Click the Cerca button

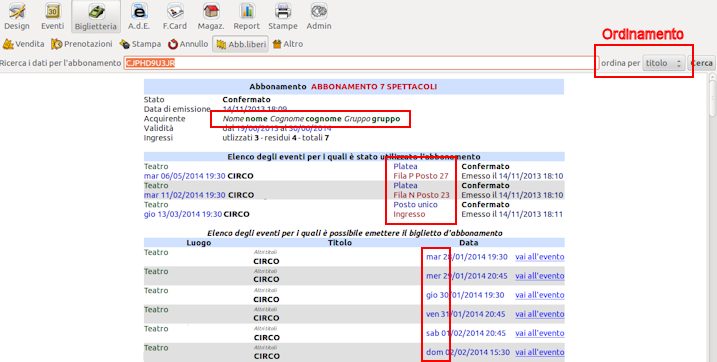(x=702, y=63)
